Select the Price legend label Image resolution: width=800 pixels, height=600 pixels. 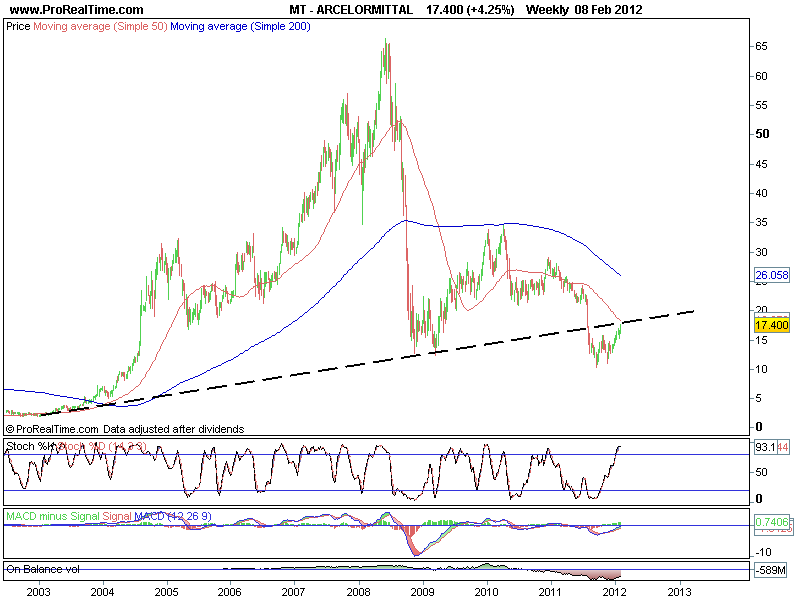pos(18,27)
